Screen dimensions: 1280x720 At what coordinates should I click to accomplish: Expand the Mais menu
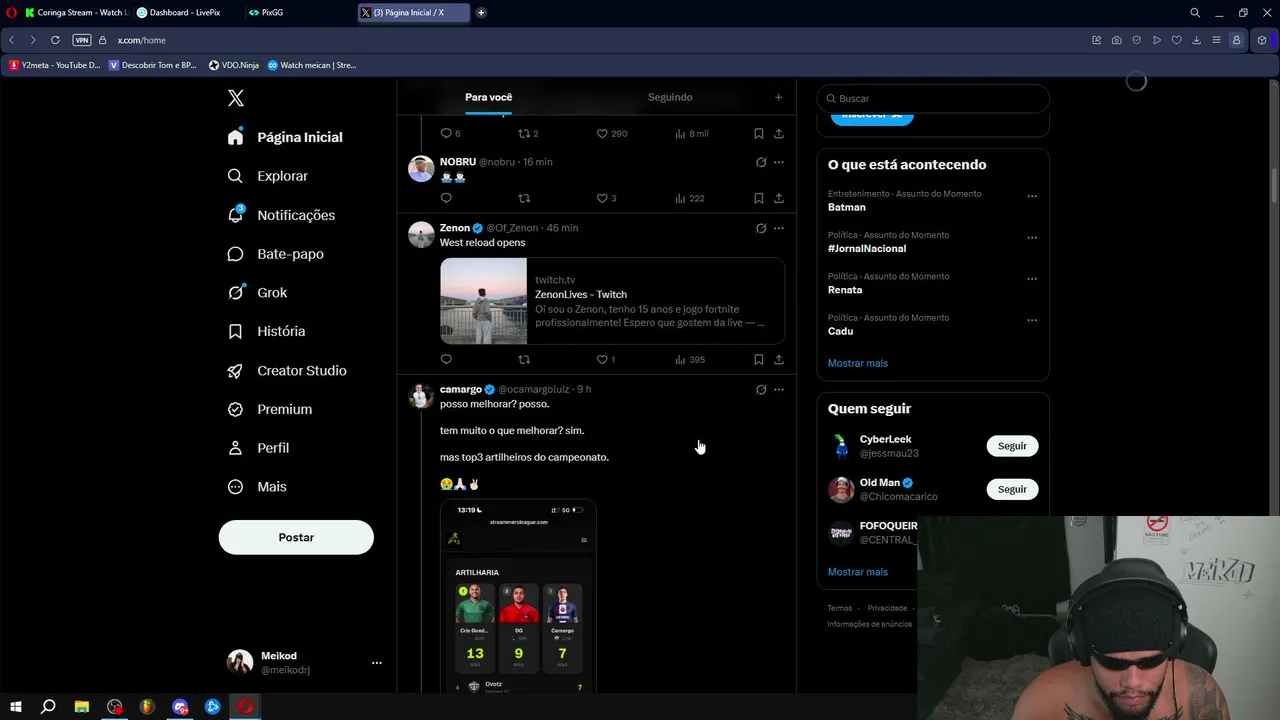[257, 487]
